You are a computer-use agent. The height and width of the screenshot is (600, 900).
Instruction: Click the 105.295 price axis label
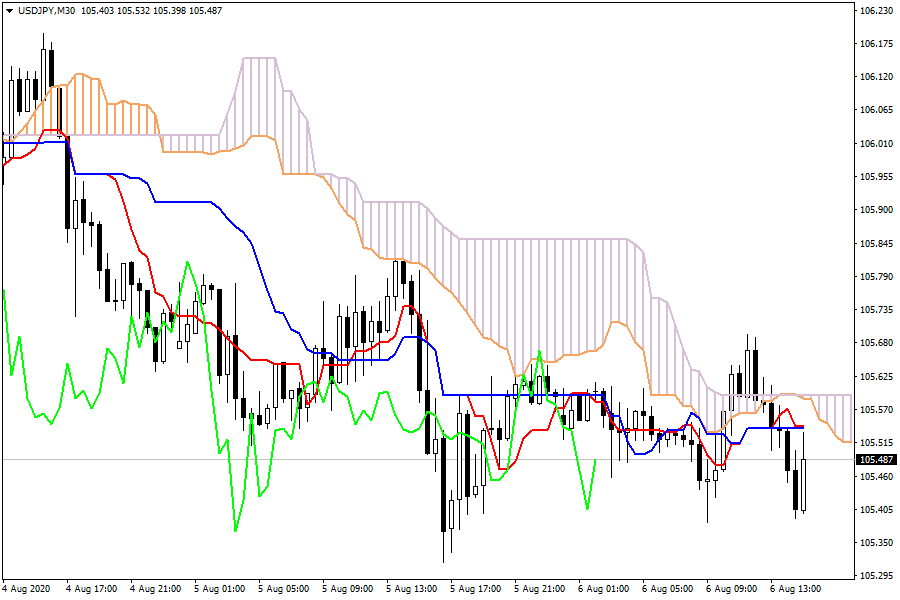875,577
